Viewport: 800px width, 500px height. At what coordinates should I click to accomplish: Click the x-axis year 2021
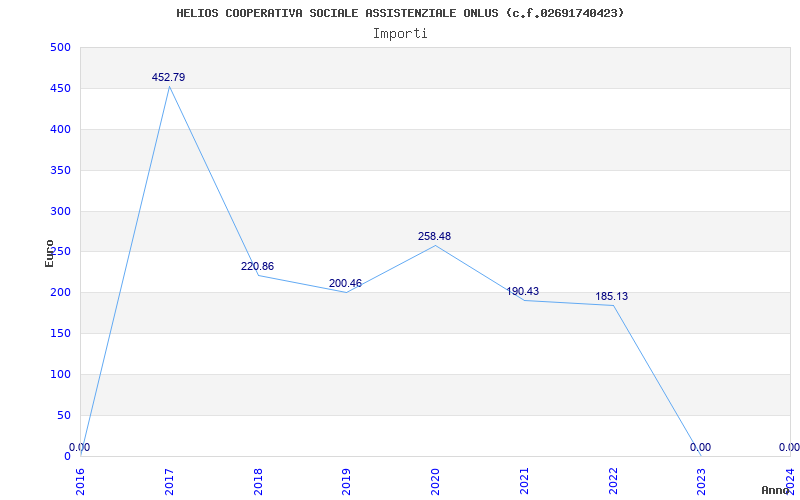[524, 481]
